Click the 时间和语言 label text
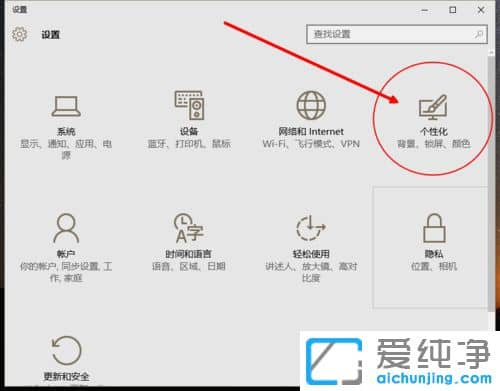 click(x=189, y=254)
